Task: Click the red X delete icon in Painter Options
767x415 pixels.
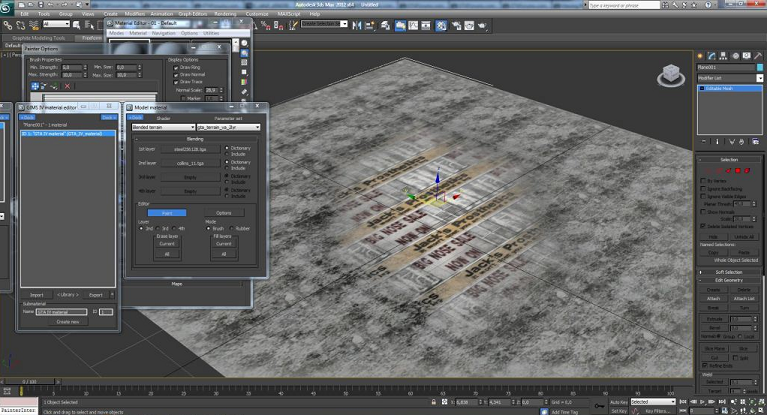Action: (68, 86)
